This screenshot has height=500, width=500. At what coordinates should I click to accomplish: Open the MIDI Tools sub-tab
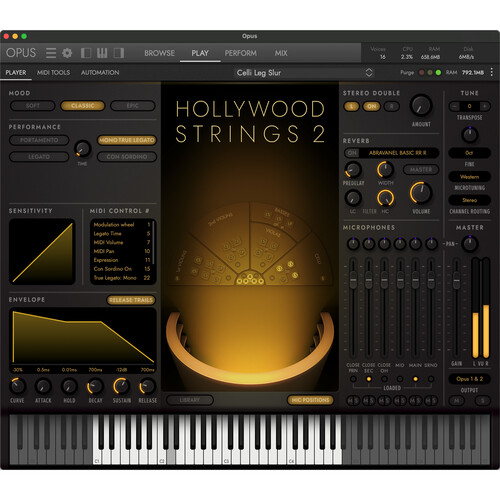pos(53,72)
